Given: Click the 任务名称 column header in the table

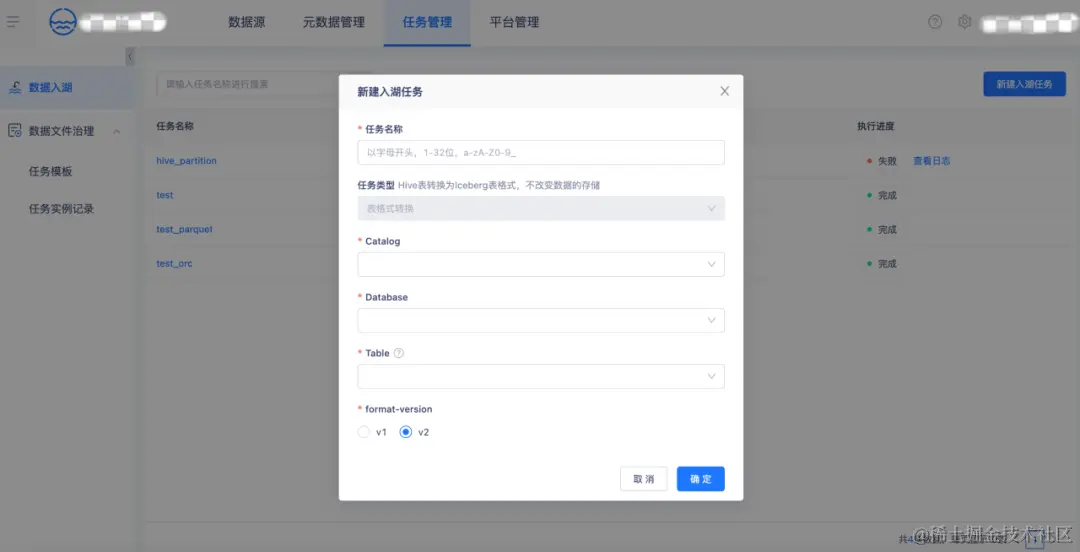Looking at the screenshot, I should click(x=175, y=126).
